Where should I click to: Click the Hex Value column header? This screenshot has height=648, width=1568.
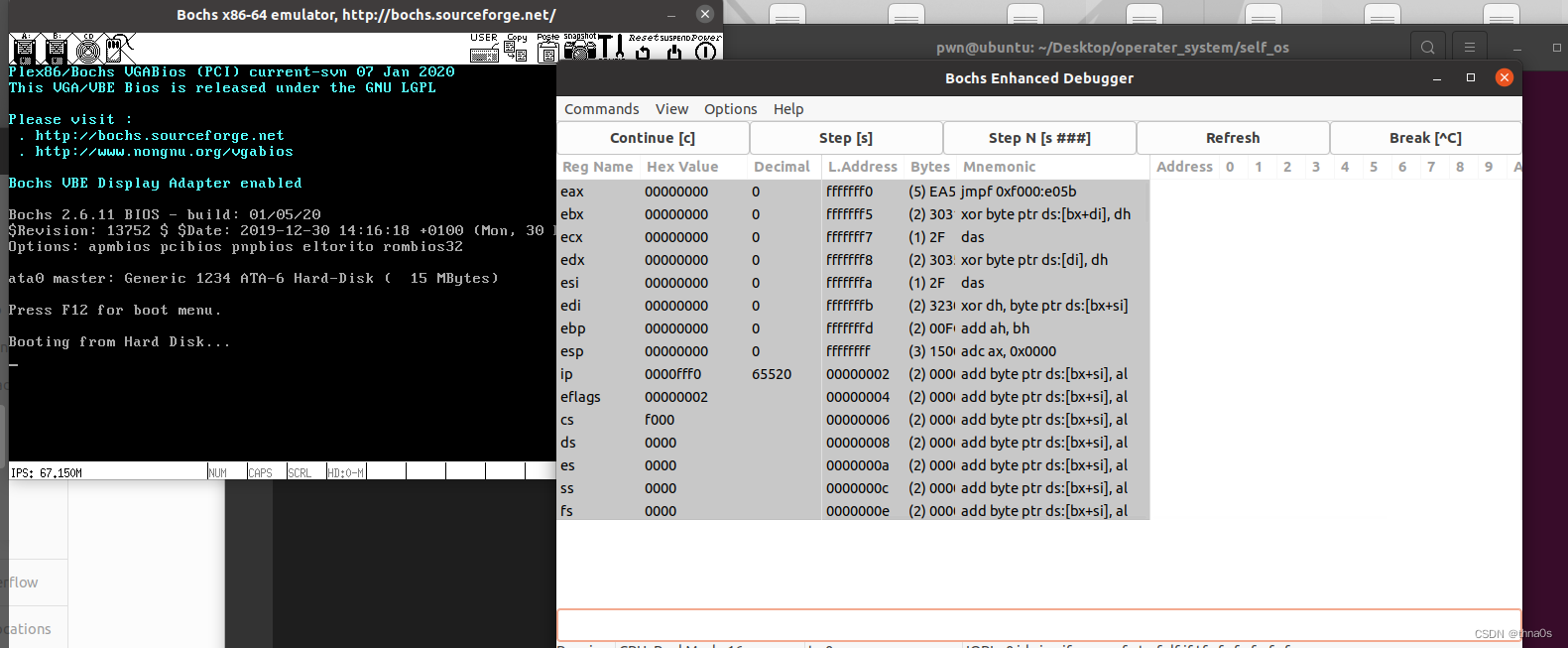tap(682, 167)
